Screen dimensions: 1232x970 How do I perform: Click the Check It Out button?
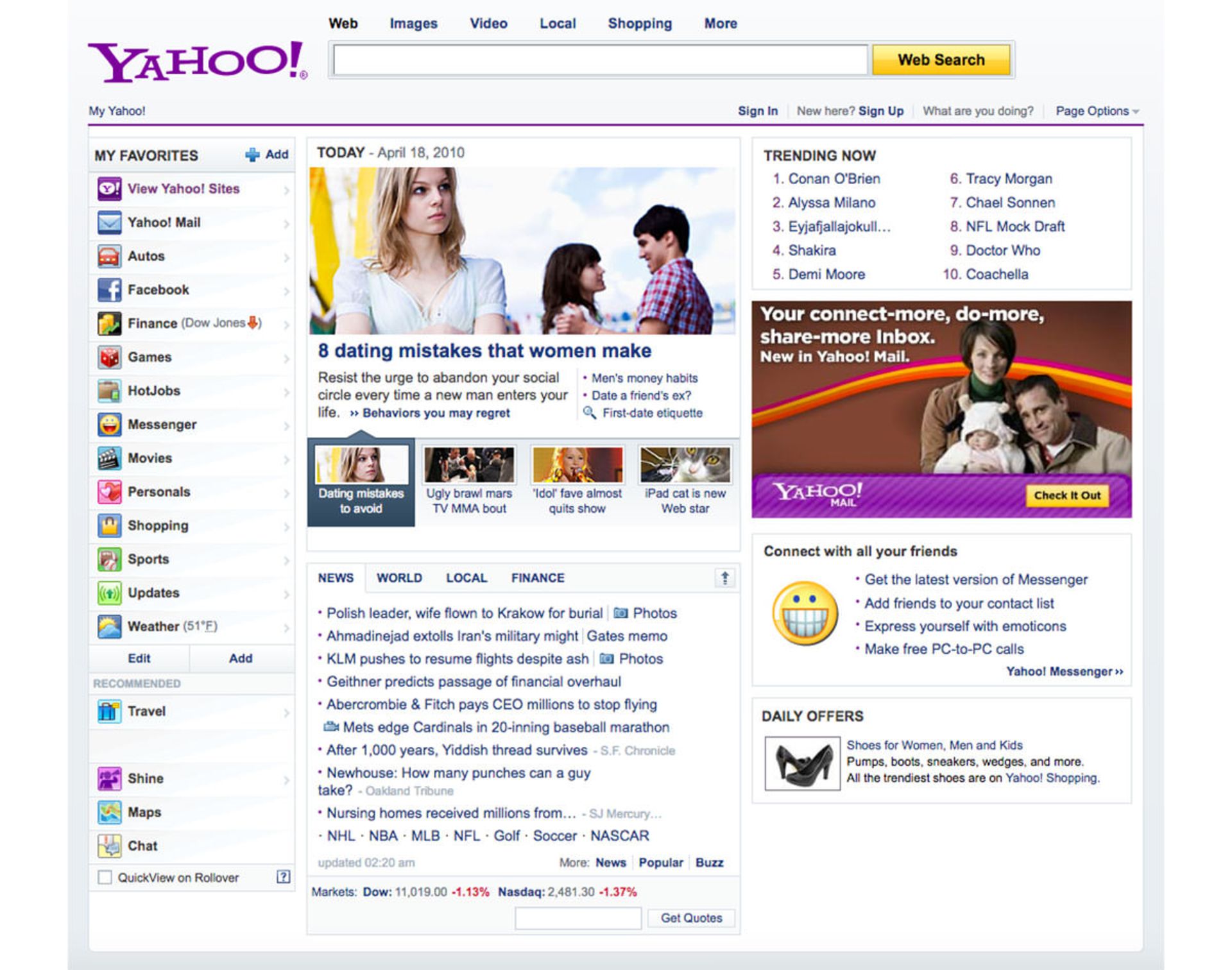[1067, 495]
